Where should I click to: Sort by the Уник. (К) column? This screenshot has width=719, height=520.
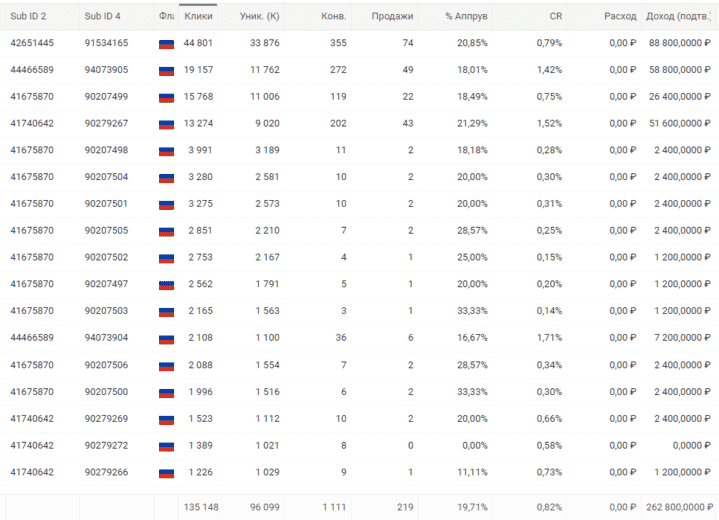[260, 16]
